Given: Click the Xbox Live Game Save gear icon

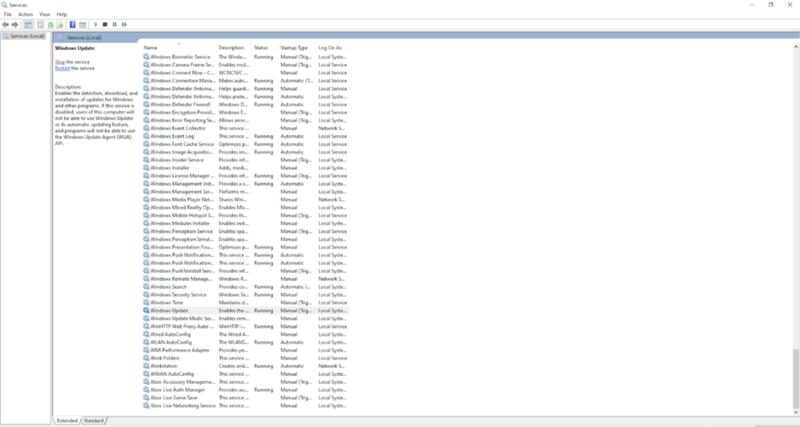Looking at the screenshot, I should click(146, 397).
